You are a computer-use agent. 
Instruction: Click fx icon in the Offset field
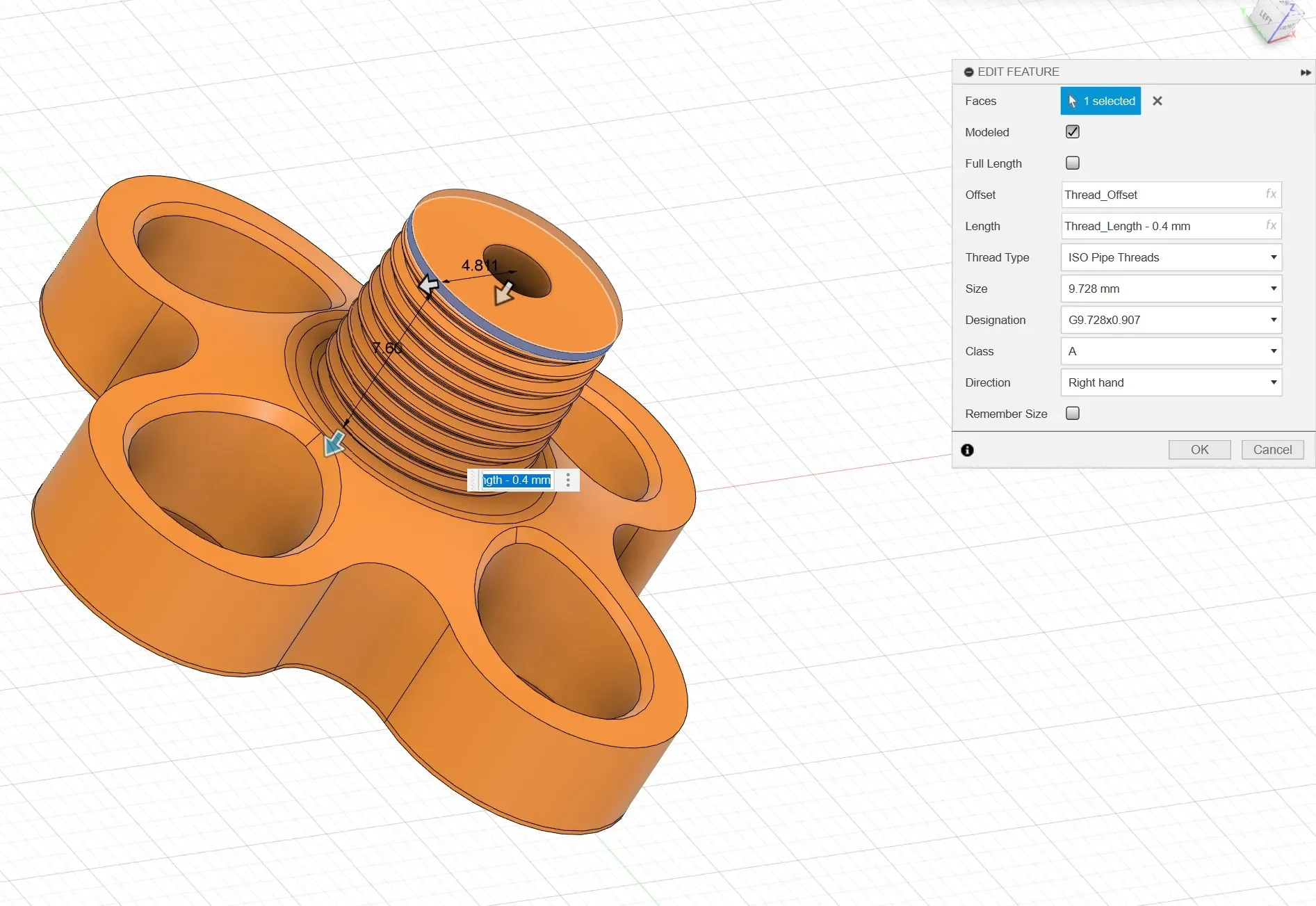(x=1271, y=194)
